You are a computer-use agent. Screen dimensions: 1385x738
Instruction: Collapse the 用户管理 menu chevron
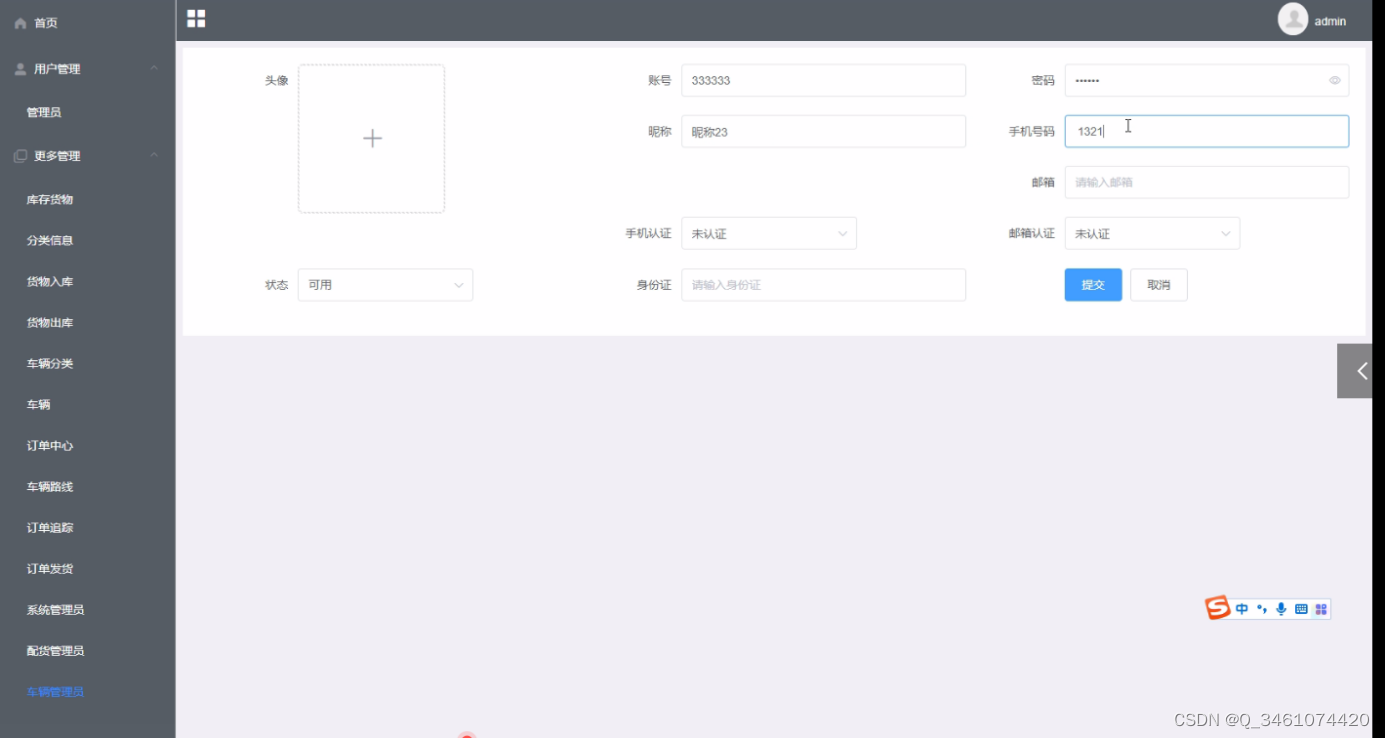(x=154, y=69)
